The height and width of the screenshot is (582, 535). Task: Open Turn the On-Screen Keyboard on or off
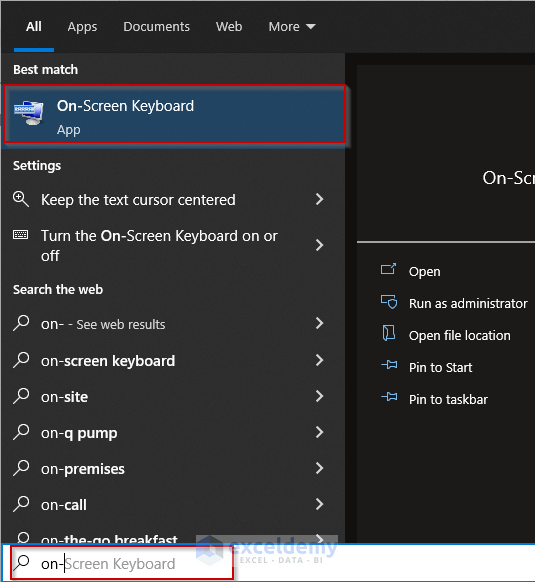(x=173, y=245)
